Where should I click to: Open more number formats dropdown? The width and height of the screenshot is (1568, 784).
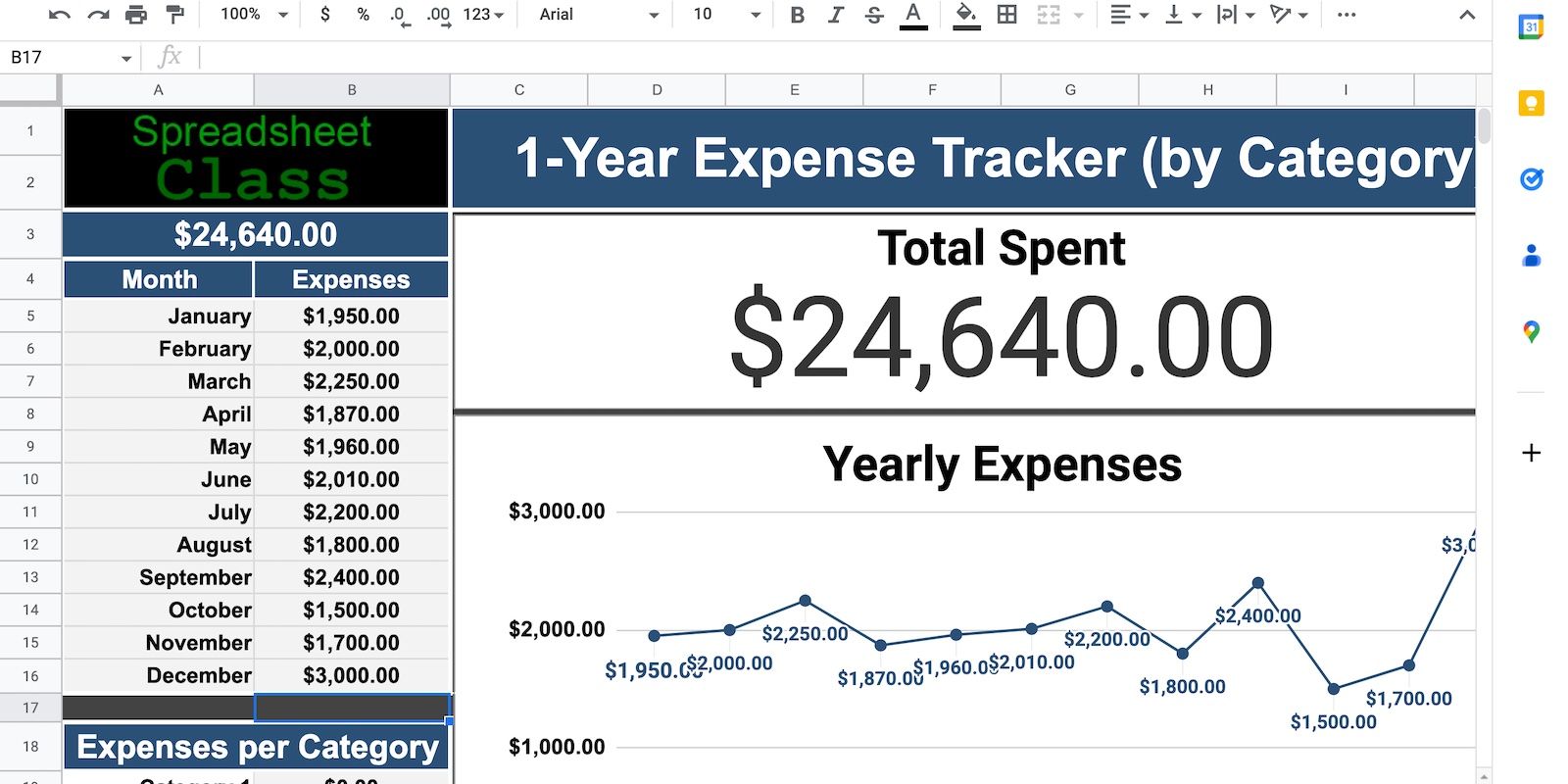point(483,15)
